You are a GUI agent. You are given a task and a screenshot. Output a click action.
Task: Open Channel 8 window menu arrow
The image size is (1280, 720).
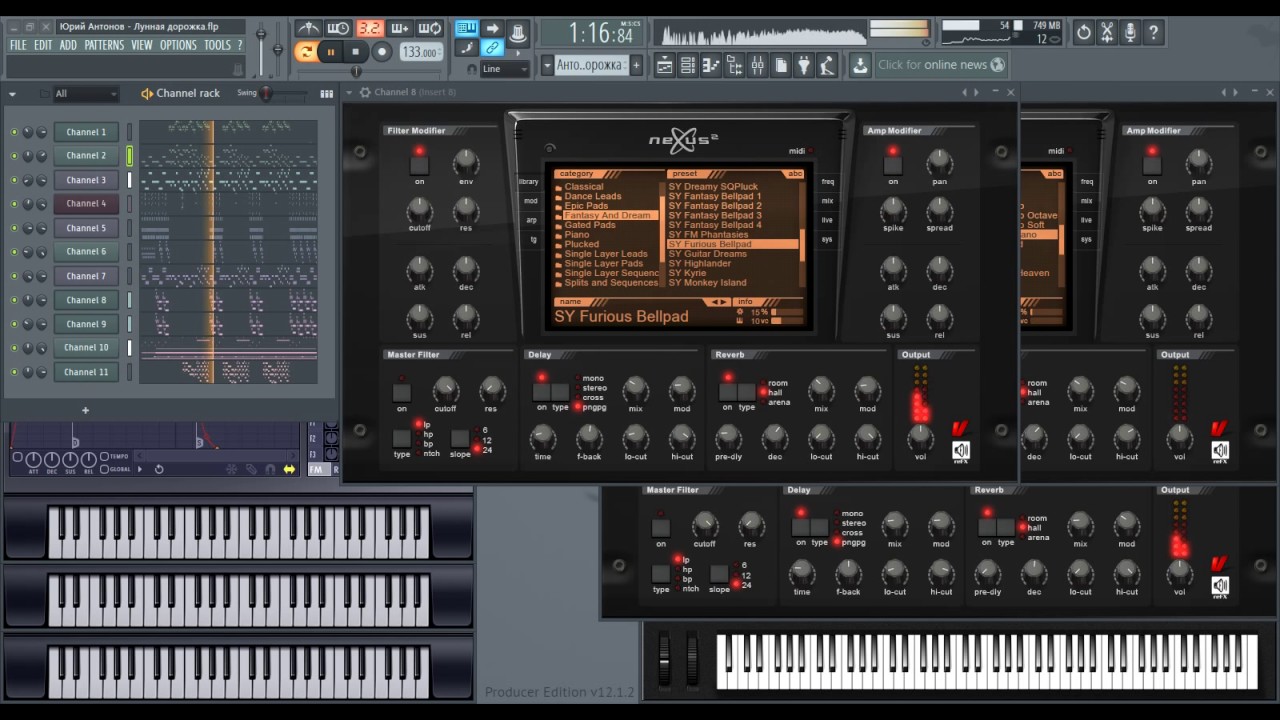pos(350,93)
